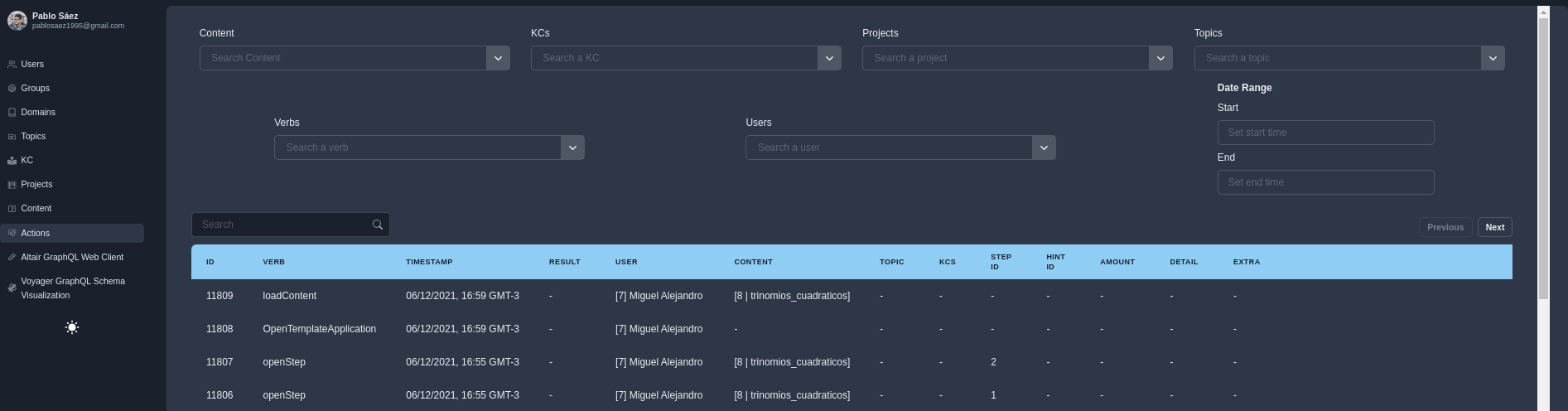This screenshot has height=411, width=1568.
Task: Expand the Verbs filter dropdown arrow
Action: [x=572, y=147]
